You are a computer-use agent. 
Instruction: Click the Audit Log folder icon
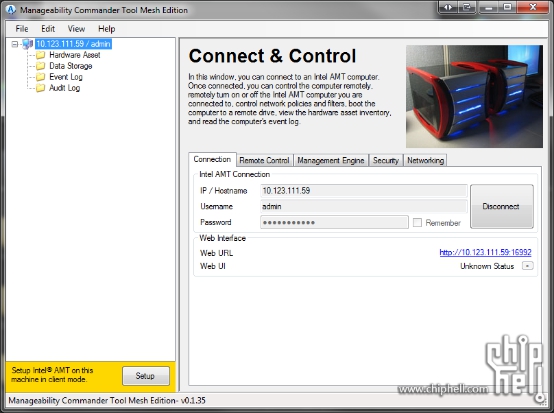pos(41,88)
